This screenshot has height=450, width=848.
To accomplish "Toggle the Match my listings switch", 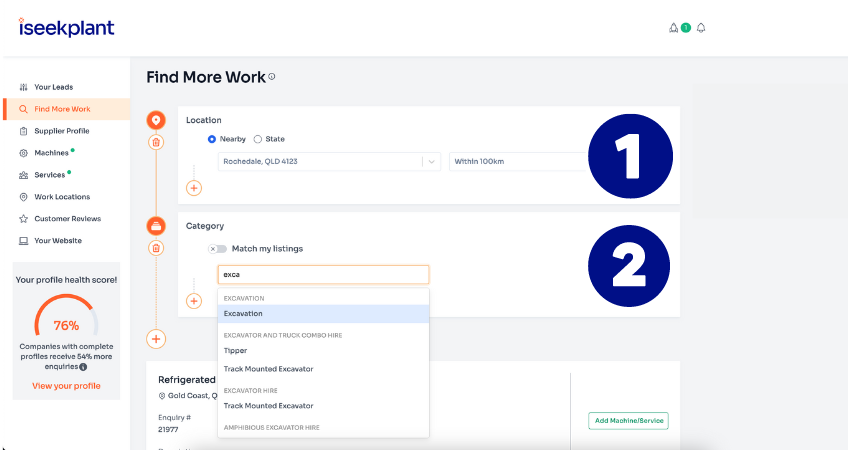I will coord(217,248).
